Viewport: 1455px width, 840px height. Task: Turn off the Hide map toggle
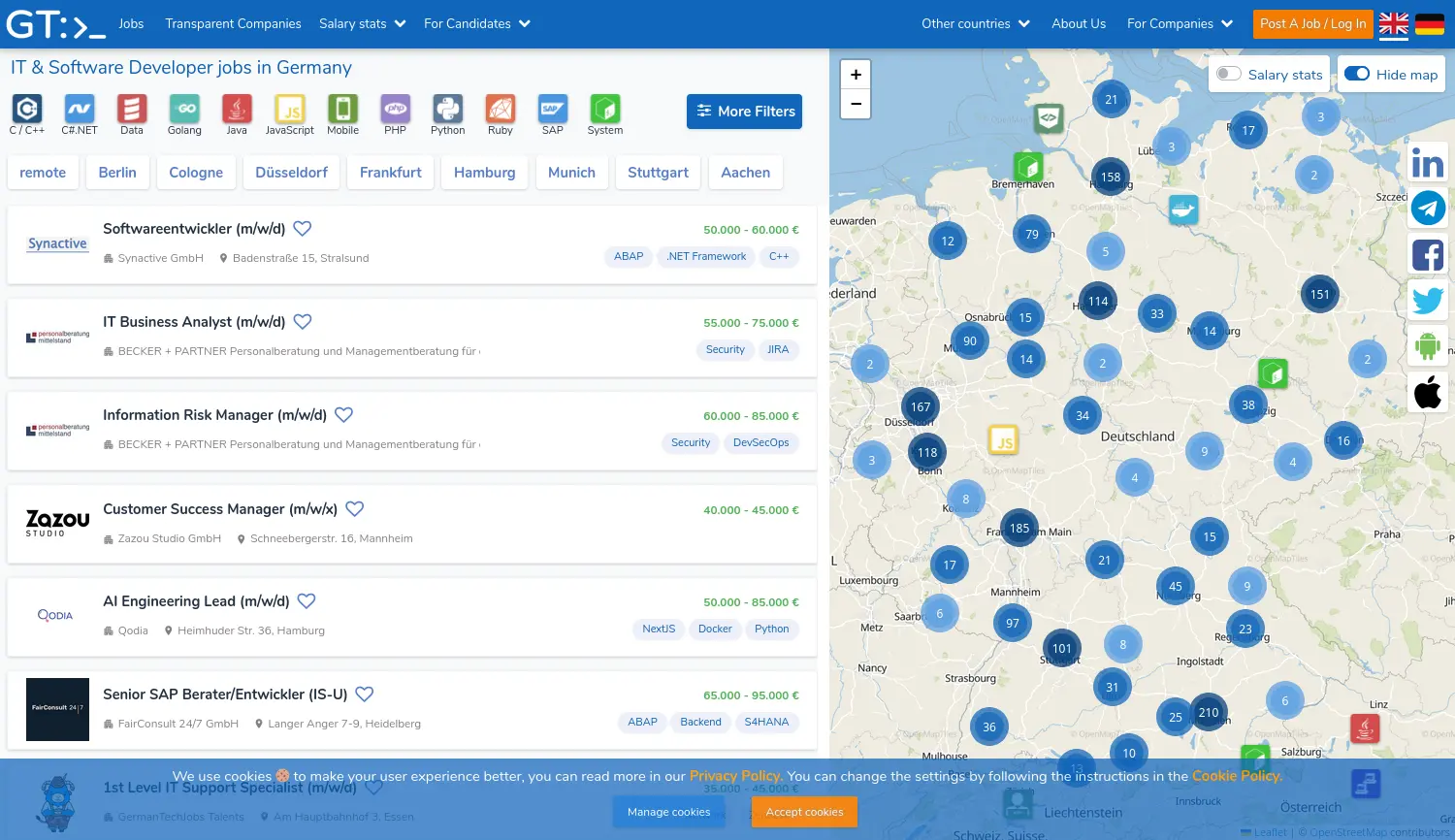click(1357, 75)
